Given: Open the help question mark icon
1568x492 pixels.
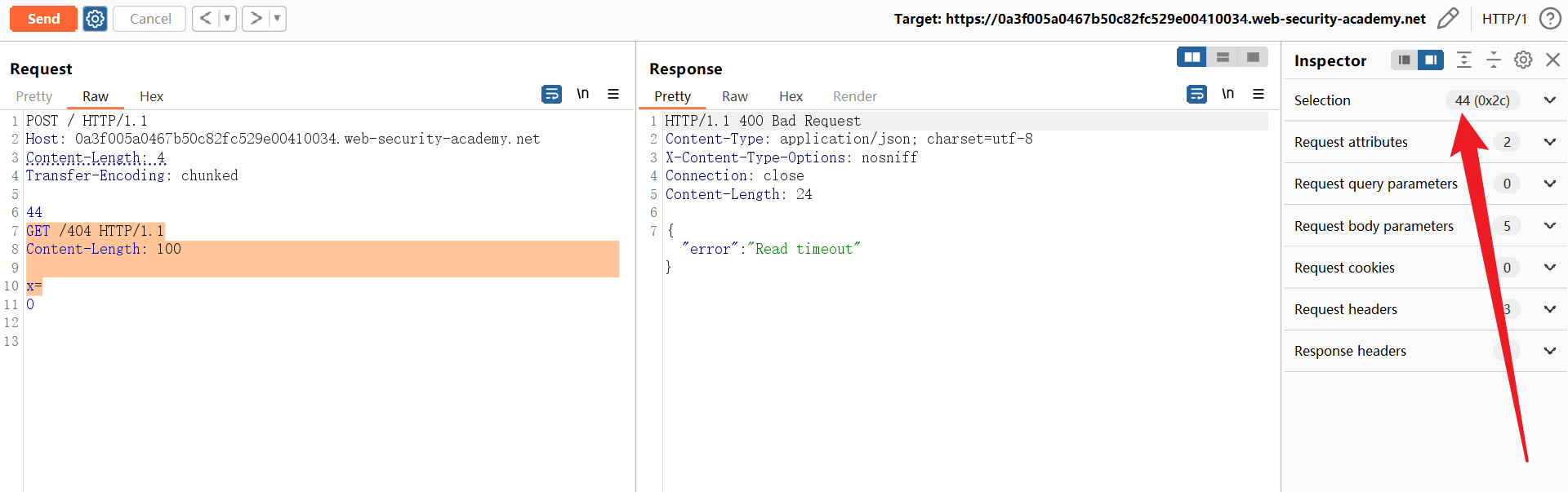Looking at the screenshot, I should [x=1549, y=19].
